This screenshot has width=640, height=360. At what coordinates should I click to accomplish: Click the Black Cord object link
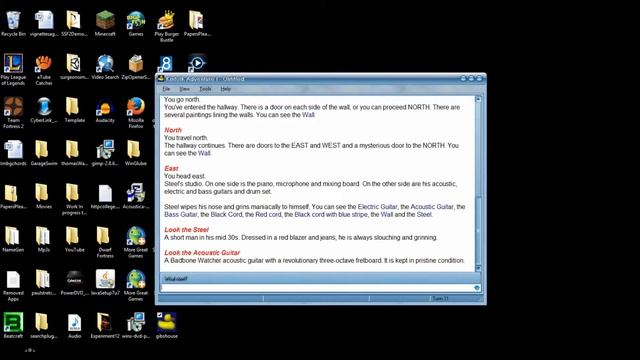pos(226,214)
